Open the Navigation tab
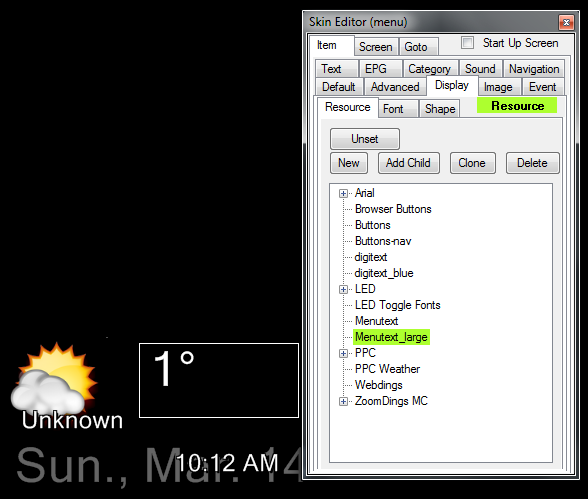The height and width of the screenshot is (499, 588). (534, 69)
